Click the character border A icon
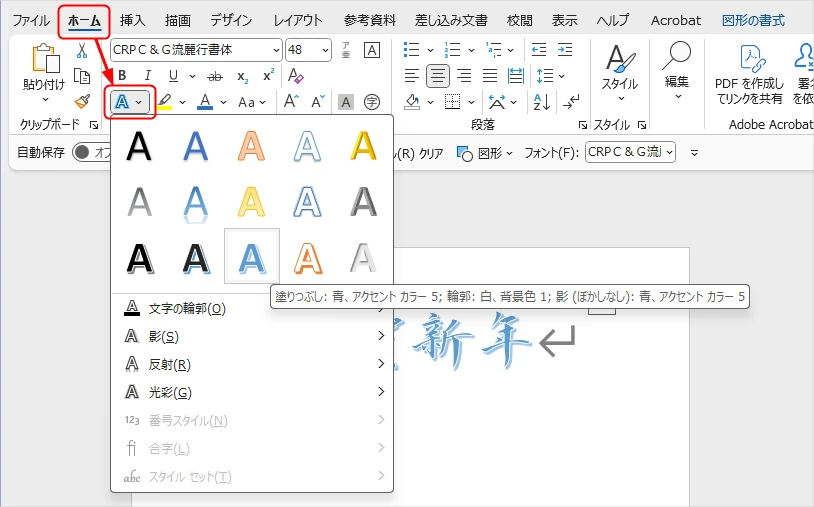This screenshot has height=507, width=814. tap(372, 50)
